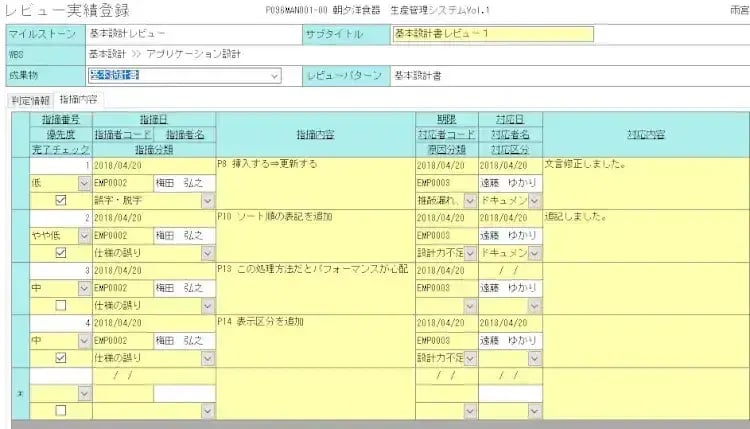Image resolution: width=750 pixels, height=429 pixels.
Task: Uncheck 完了チェック for item 1
Action: tap(60, 200)
